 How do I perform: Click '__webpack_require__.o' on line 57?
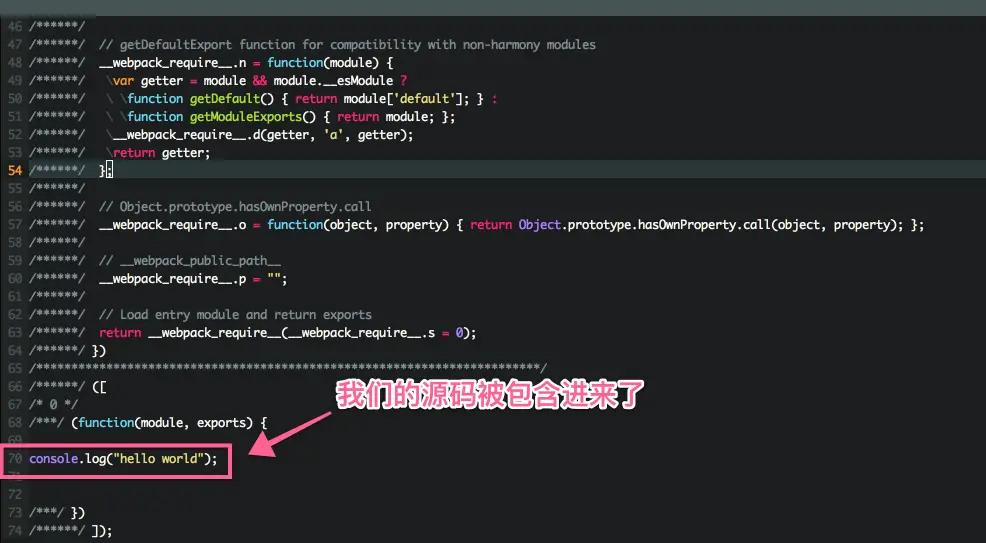click(x=172, y=224)
